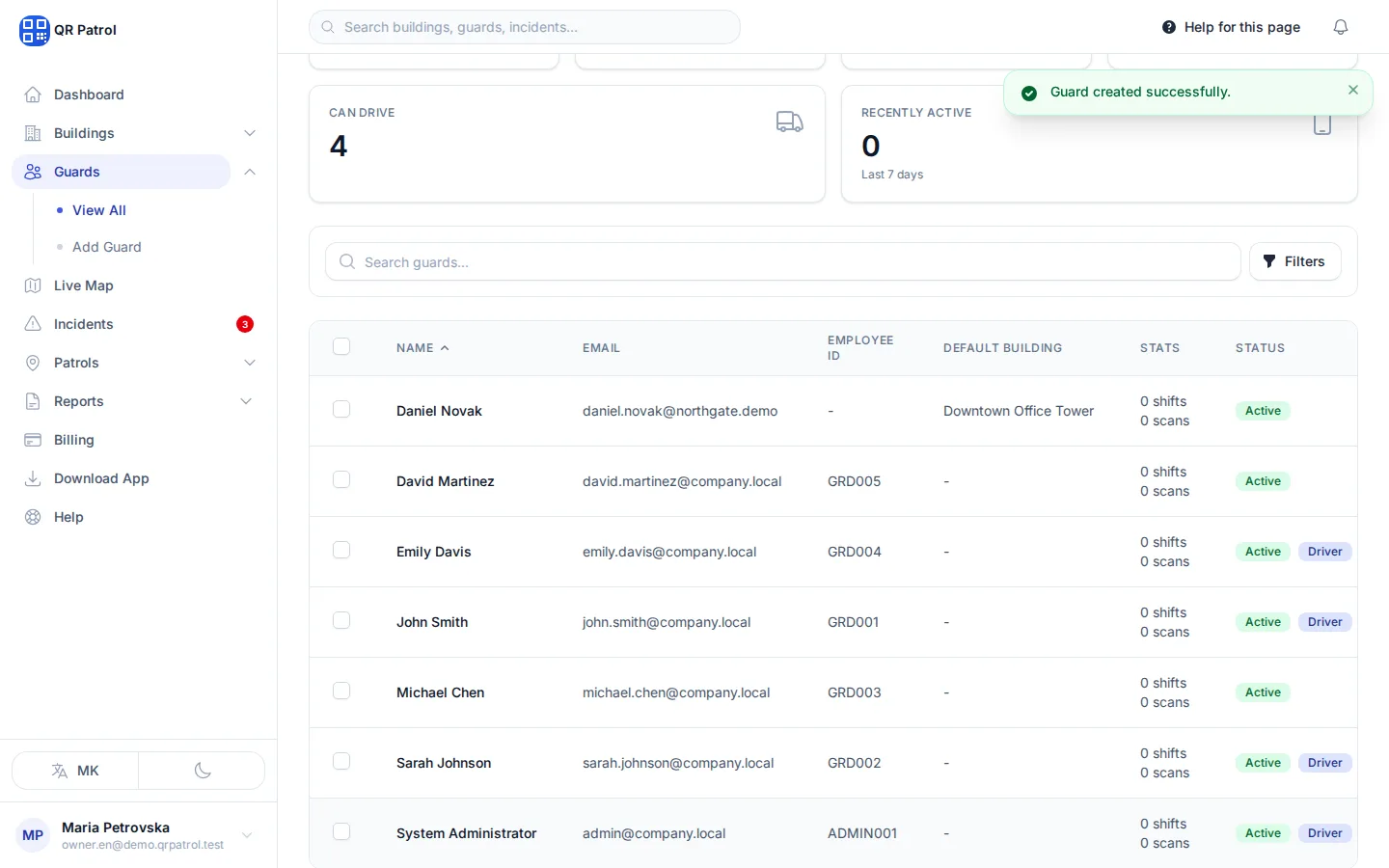
Task: Toggle the select-all header checkbox
Action: click(341, 346)
